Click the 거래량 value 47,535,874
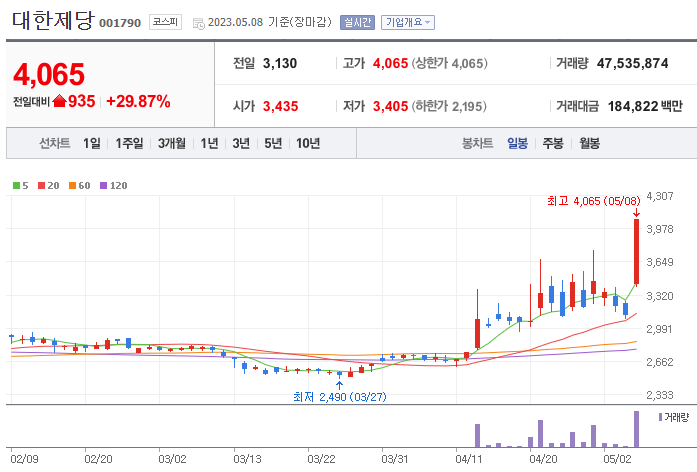The width and height of the screenshot is (697, 472). [x=633, y=63]
